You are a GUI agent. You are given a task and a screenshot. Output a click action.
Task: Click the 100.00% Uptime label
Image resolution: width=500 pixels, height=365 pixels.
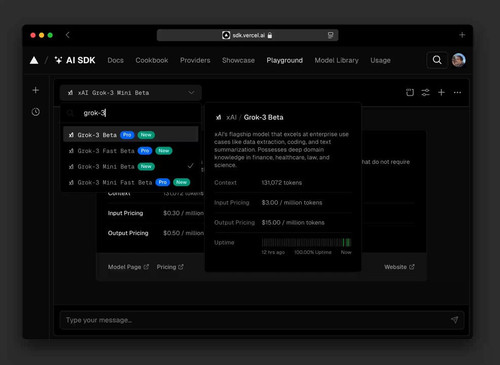313,252
